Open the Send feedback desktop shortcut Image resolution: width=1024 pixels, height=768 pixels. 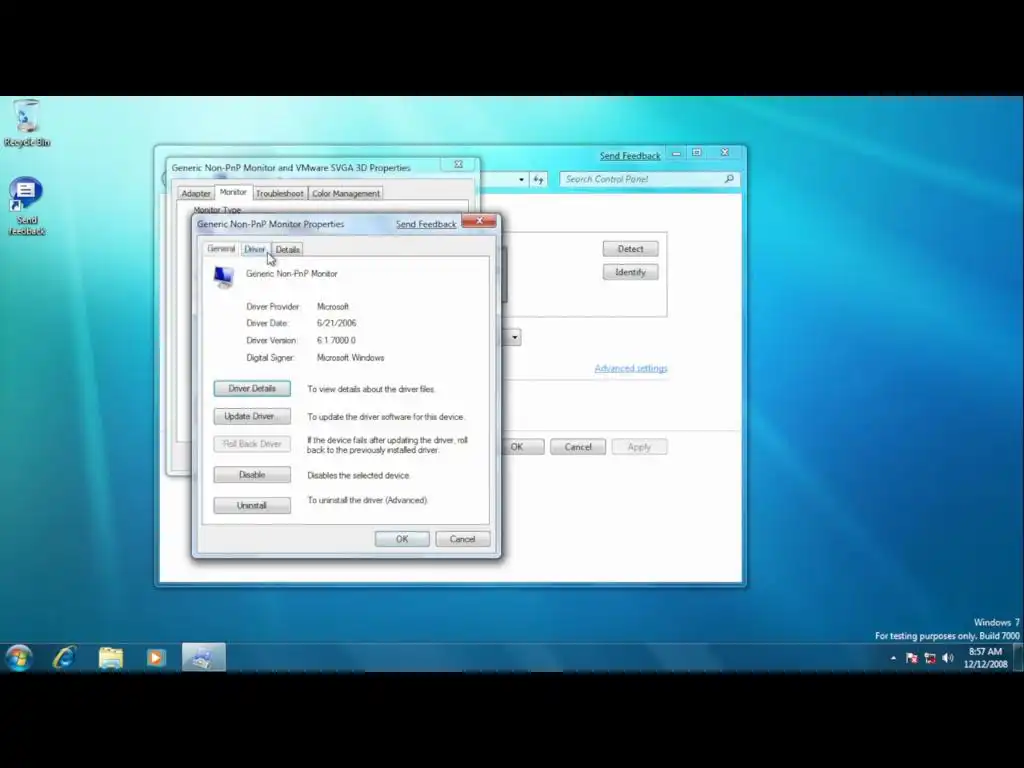click(27, 206)
